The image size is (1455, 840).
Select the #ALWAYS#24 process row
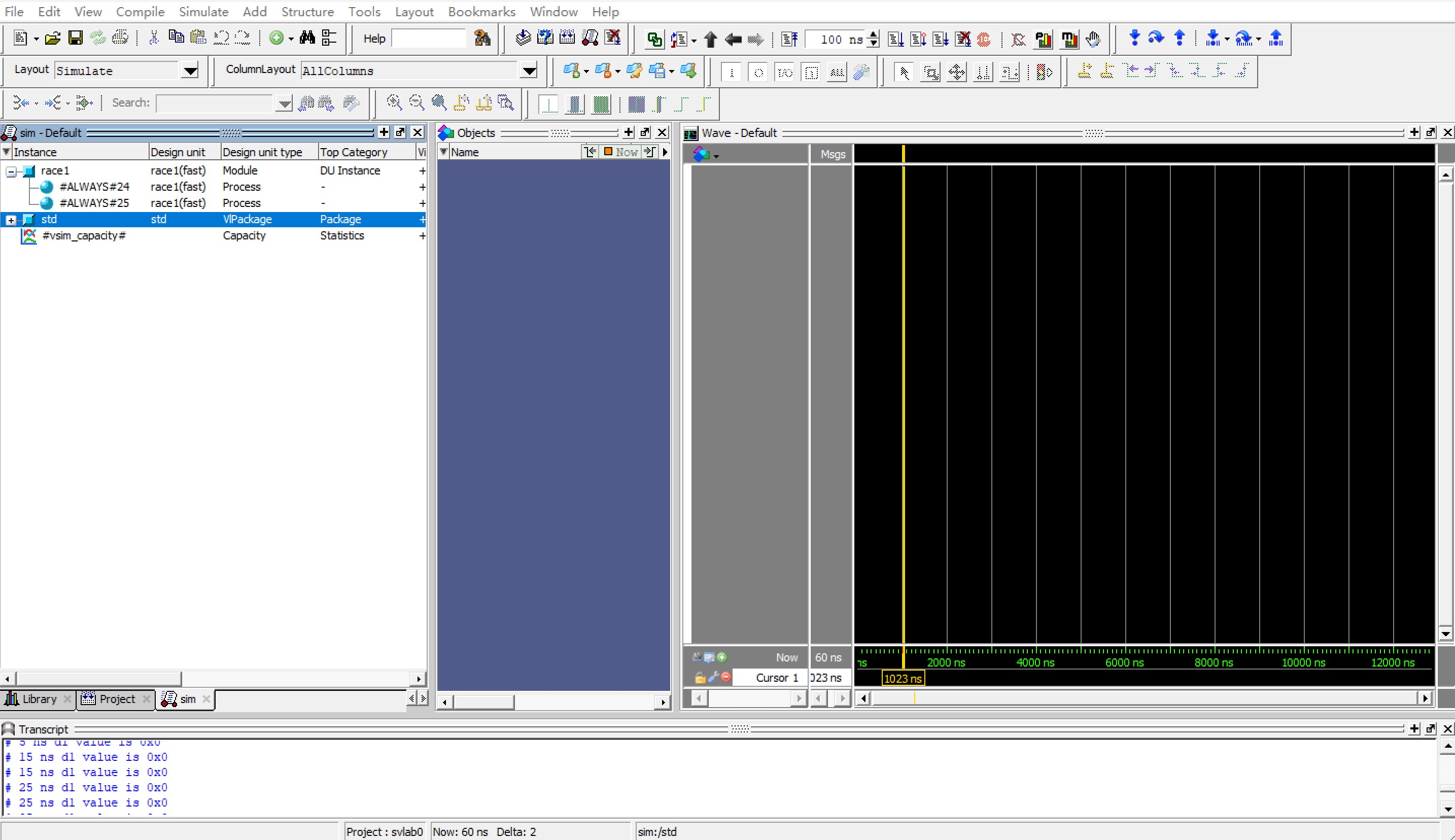(x=94, y=187)
